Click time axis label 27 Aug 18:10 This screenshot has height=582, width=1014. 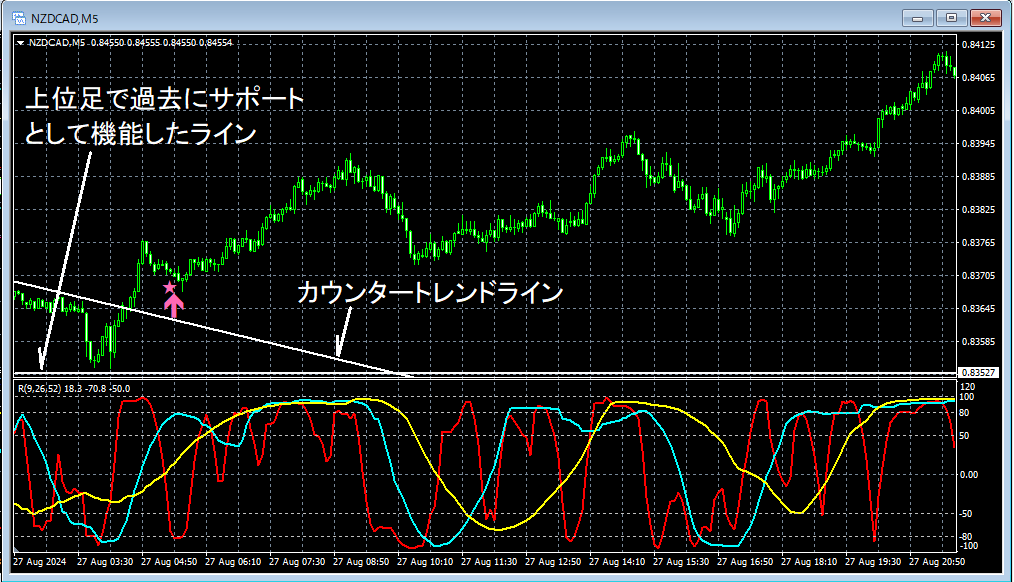click(x=809, y=562)
